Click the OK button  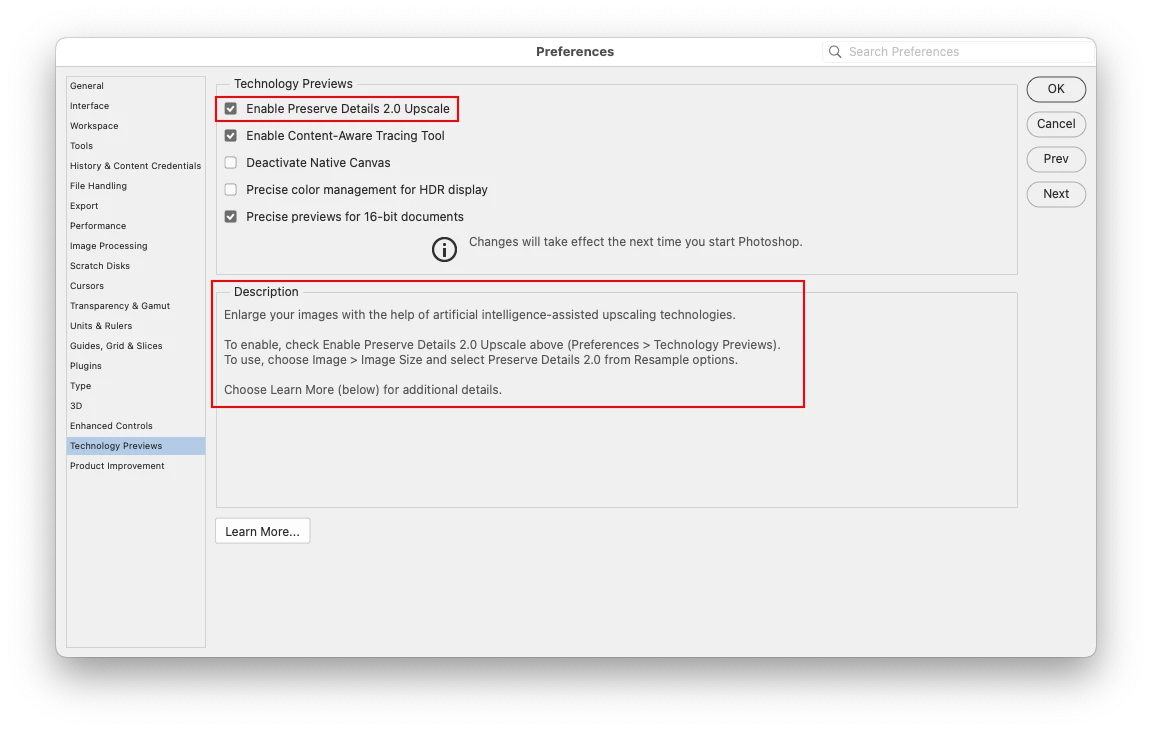tap(1056, 89)
